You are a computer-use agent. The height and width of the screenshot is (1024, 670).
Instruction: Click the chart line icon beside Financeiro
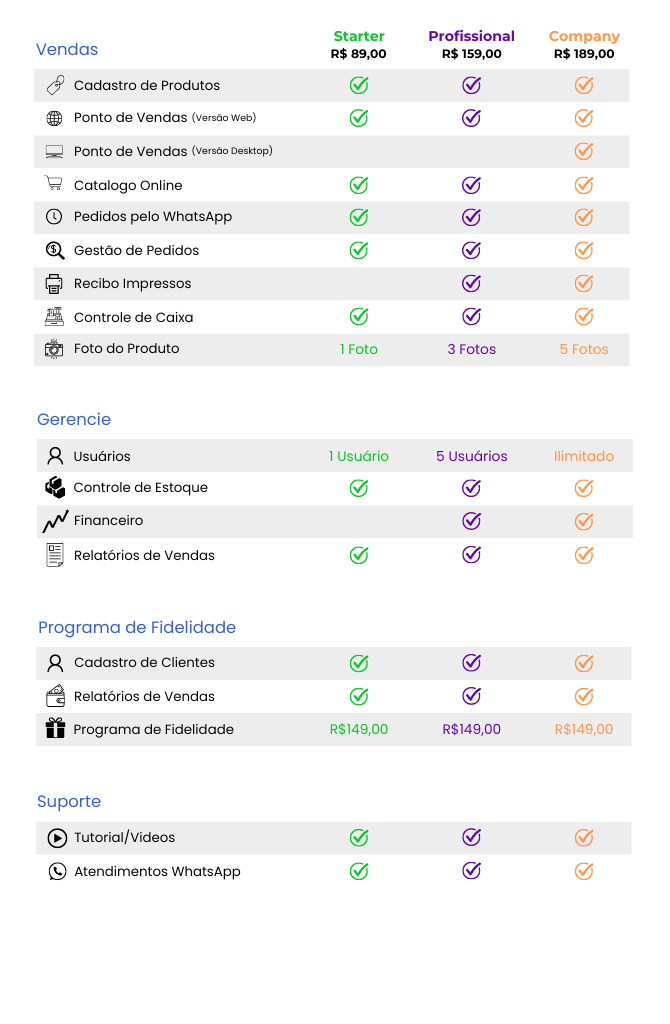[55, 521]
